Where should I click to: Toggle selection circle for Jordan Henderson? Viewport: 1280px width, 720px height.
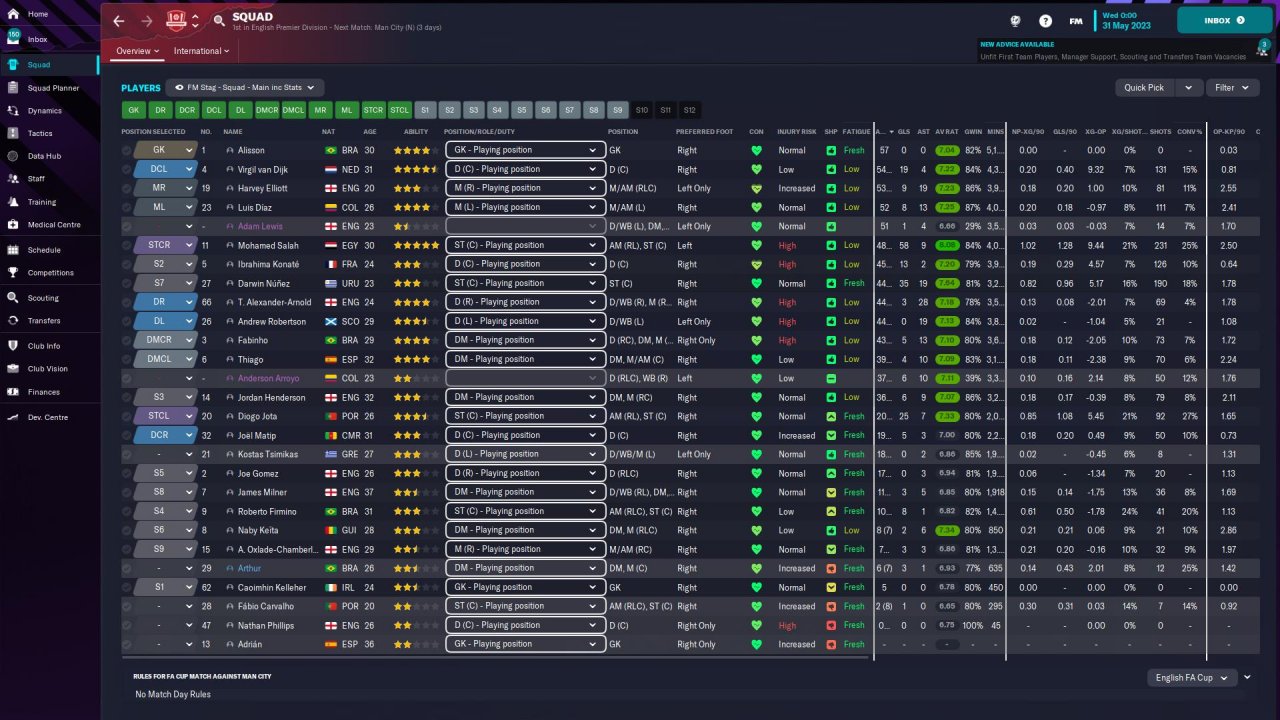[126, 397]
